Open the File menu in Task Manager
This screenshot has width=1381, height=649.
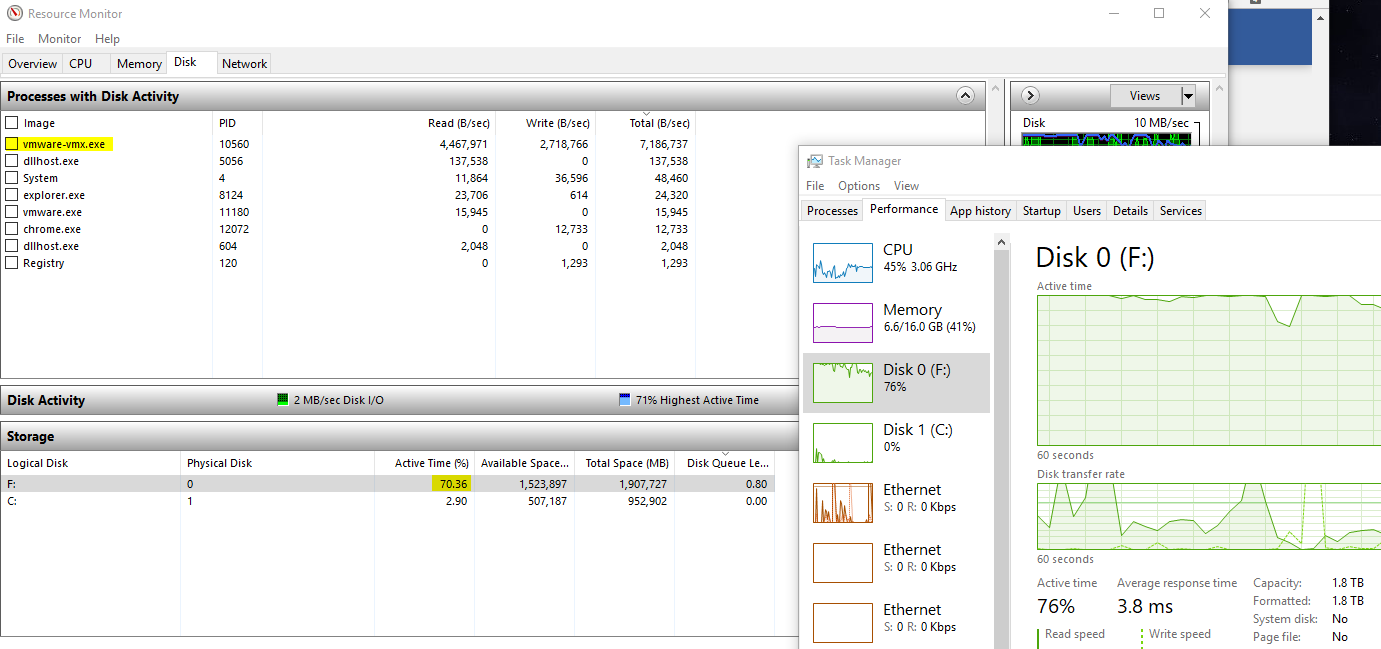[815, 186]
